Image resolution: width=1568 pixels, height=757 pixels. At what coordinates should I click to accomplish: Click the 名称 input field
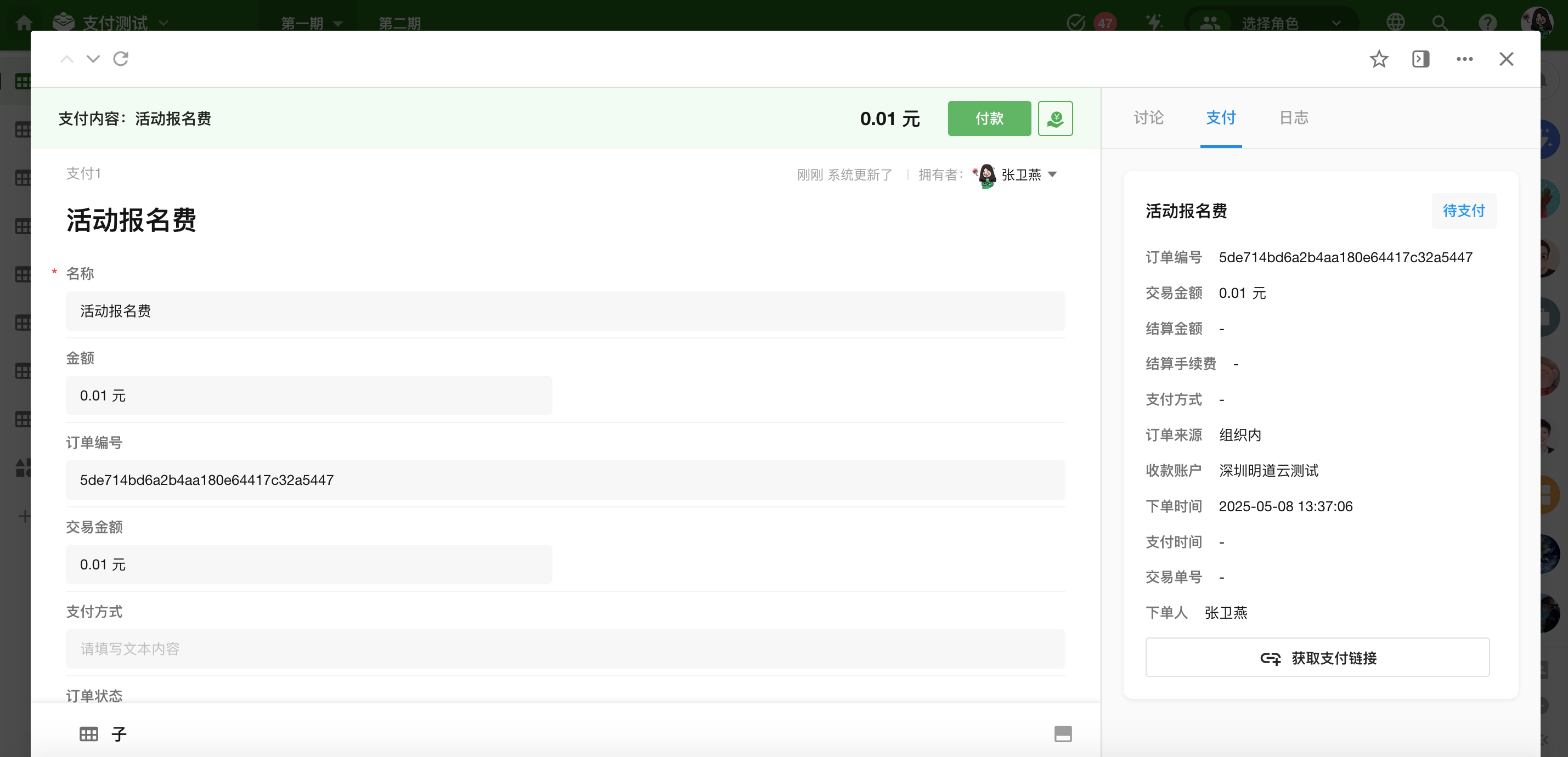pos(565,311)
